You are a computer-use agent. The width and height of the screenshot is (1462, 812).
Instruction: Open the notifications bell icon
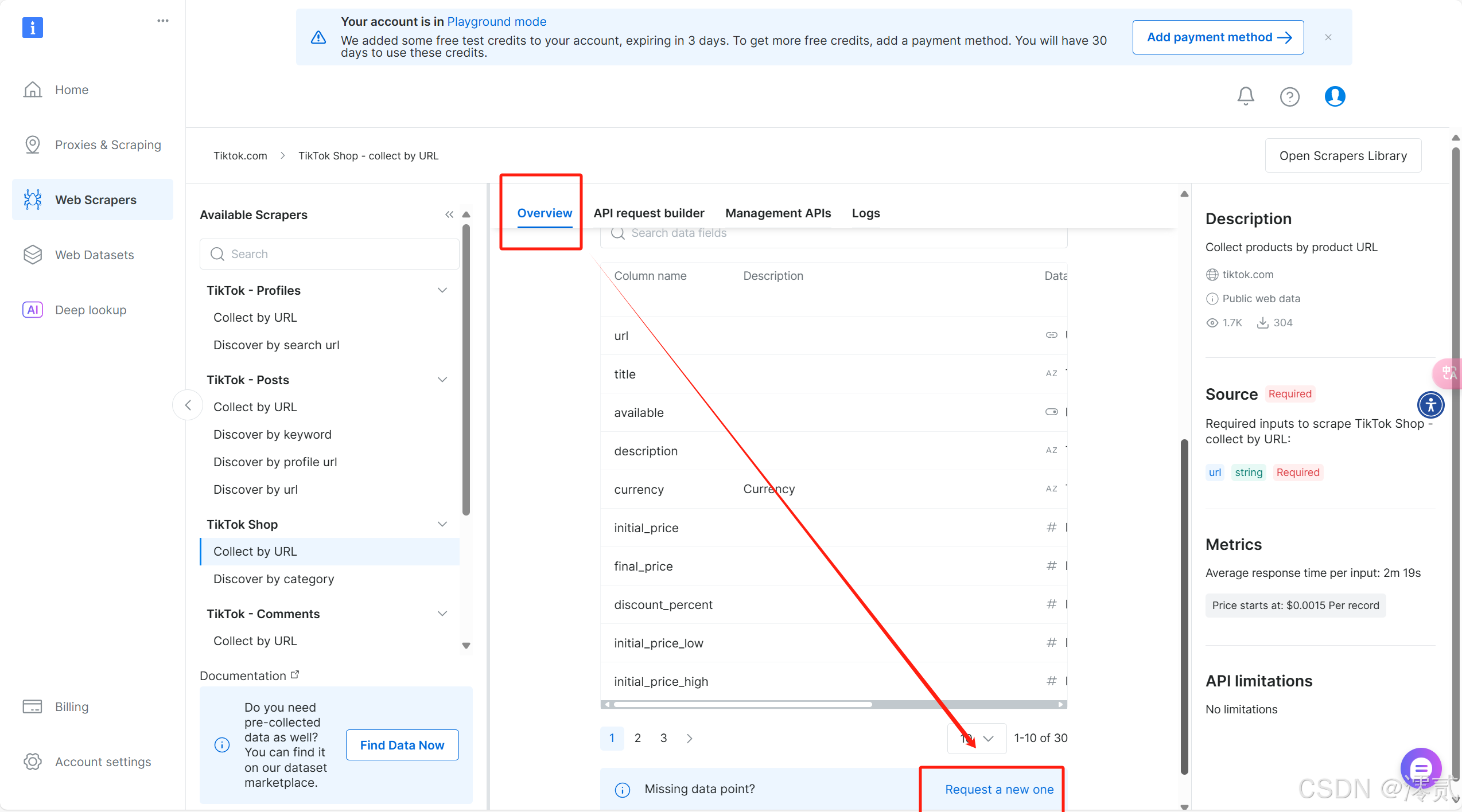pyautogui.click(x=1246, y=96)
